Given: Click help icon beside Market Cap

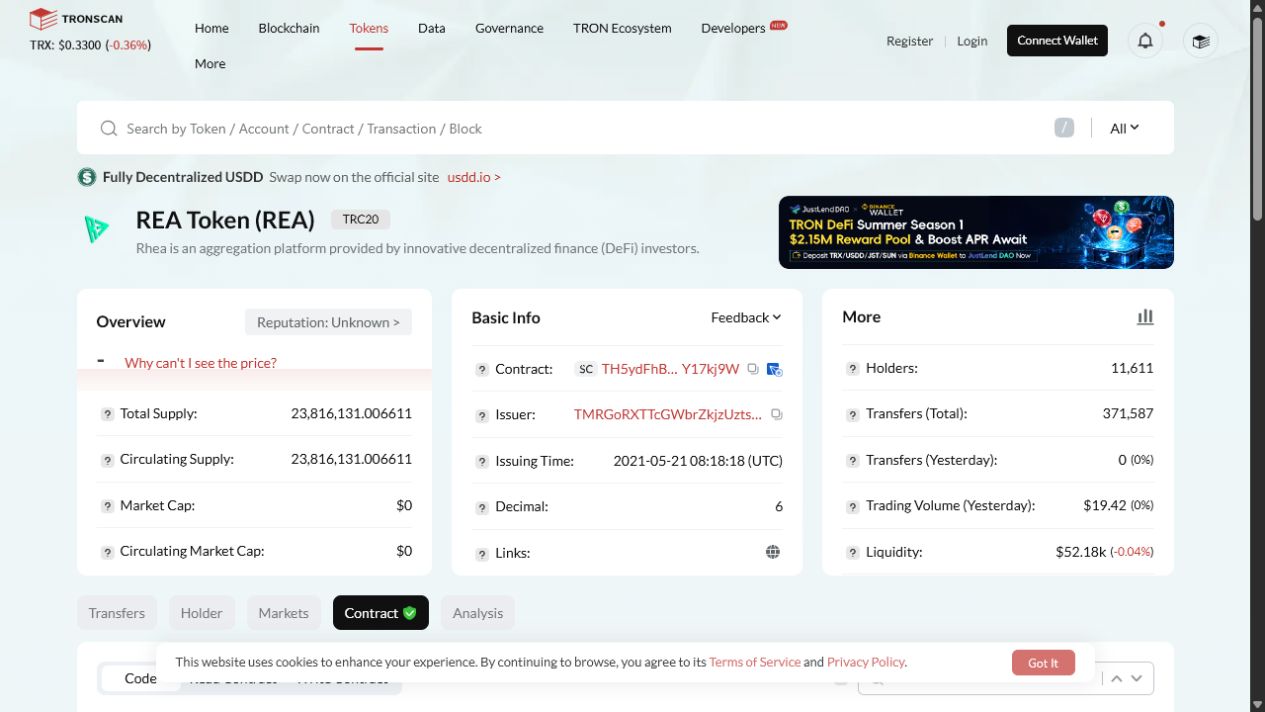Looking at the screenshot, I should [107, 506].
